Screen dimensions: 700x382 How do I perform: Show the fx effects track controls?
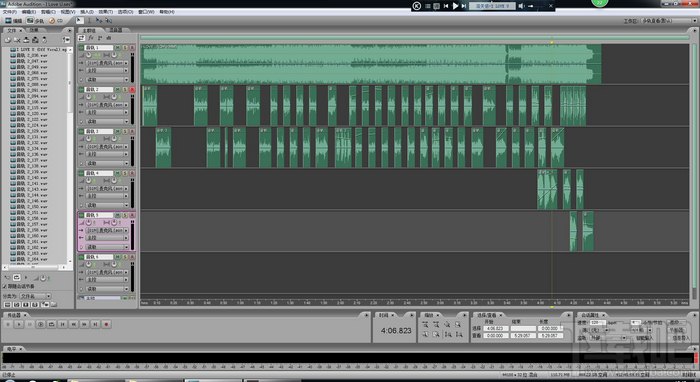(91, 38)
